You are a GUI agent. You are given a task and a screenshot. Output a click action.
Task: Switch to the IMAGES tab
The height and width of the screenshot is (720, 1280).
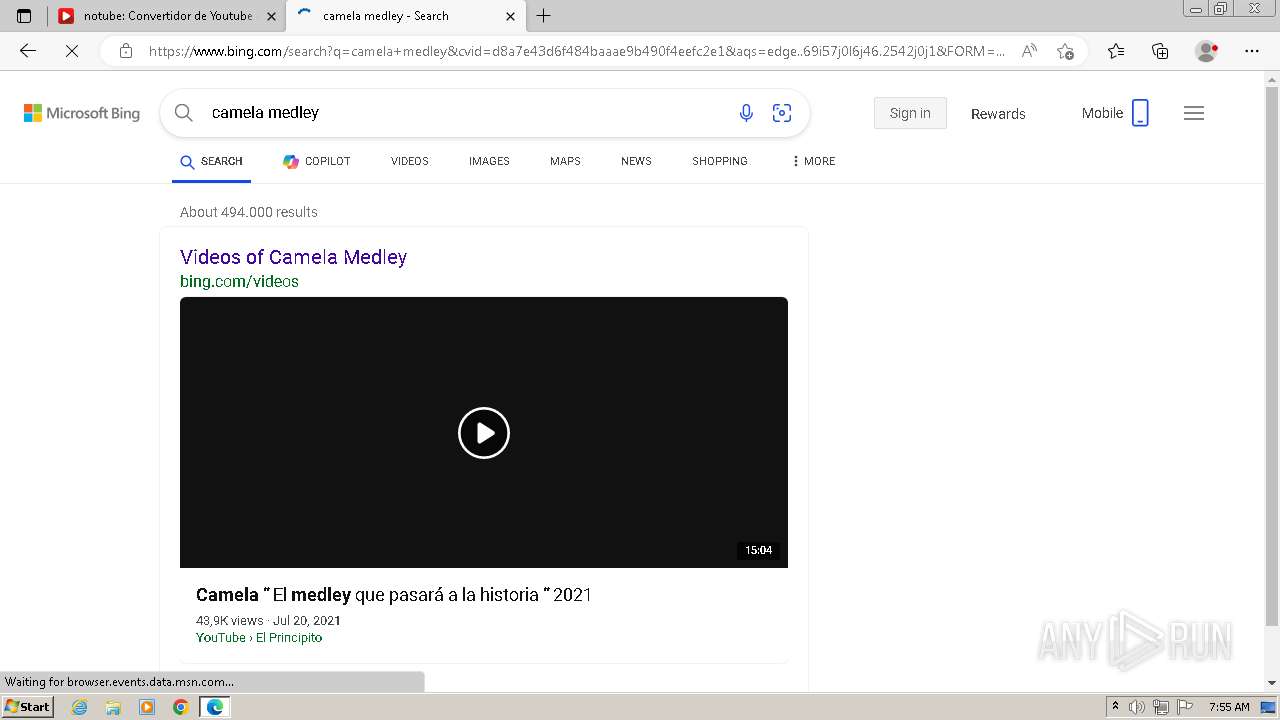tap(489, 161)
